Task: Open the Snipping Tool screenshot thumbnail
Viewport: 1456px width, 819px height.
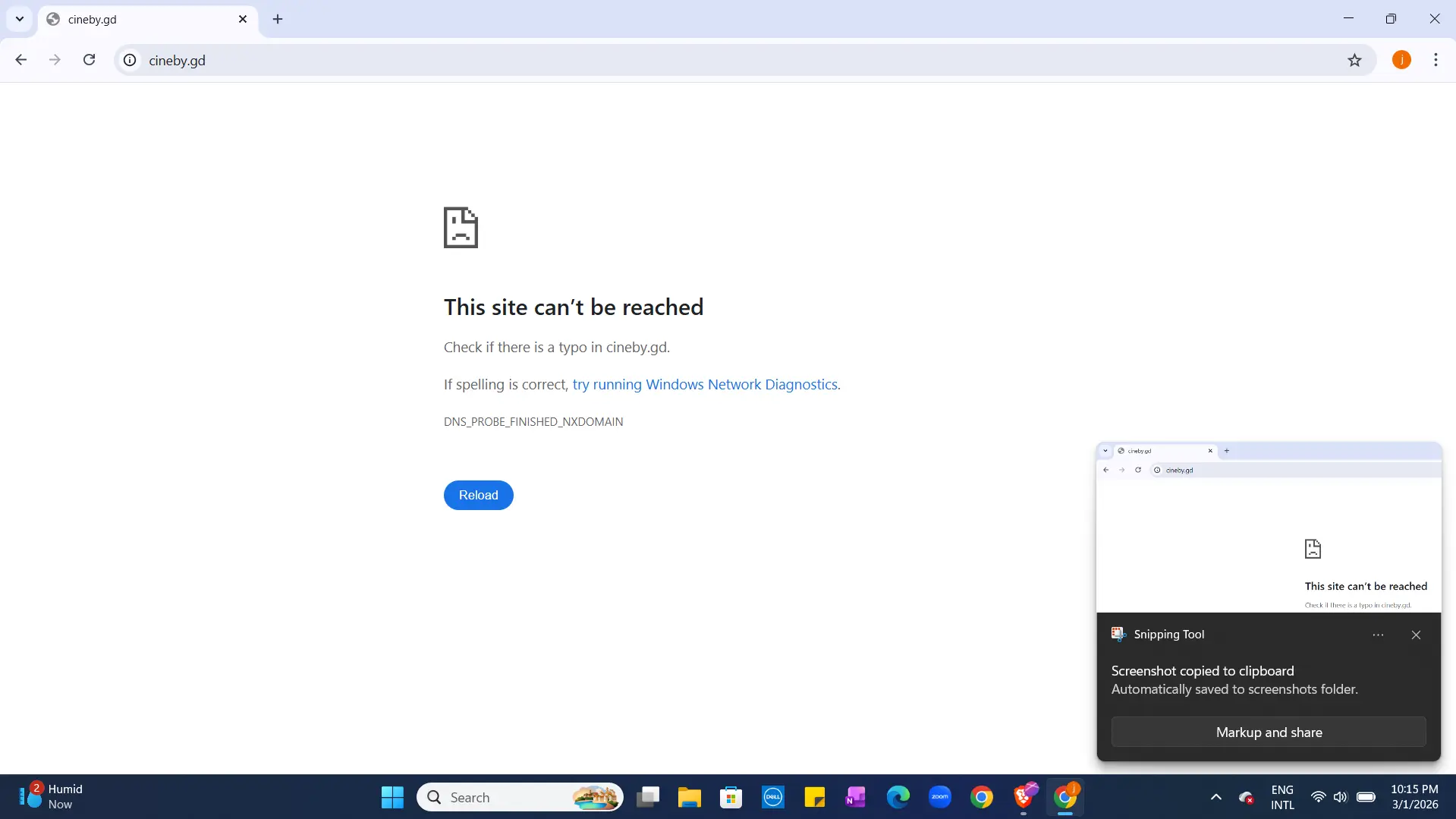Action: [x=1269, y=527]
